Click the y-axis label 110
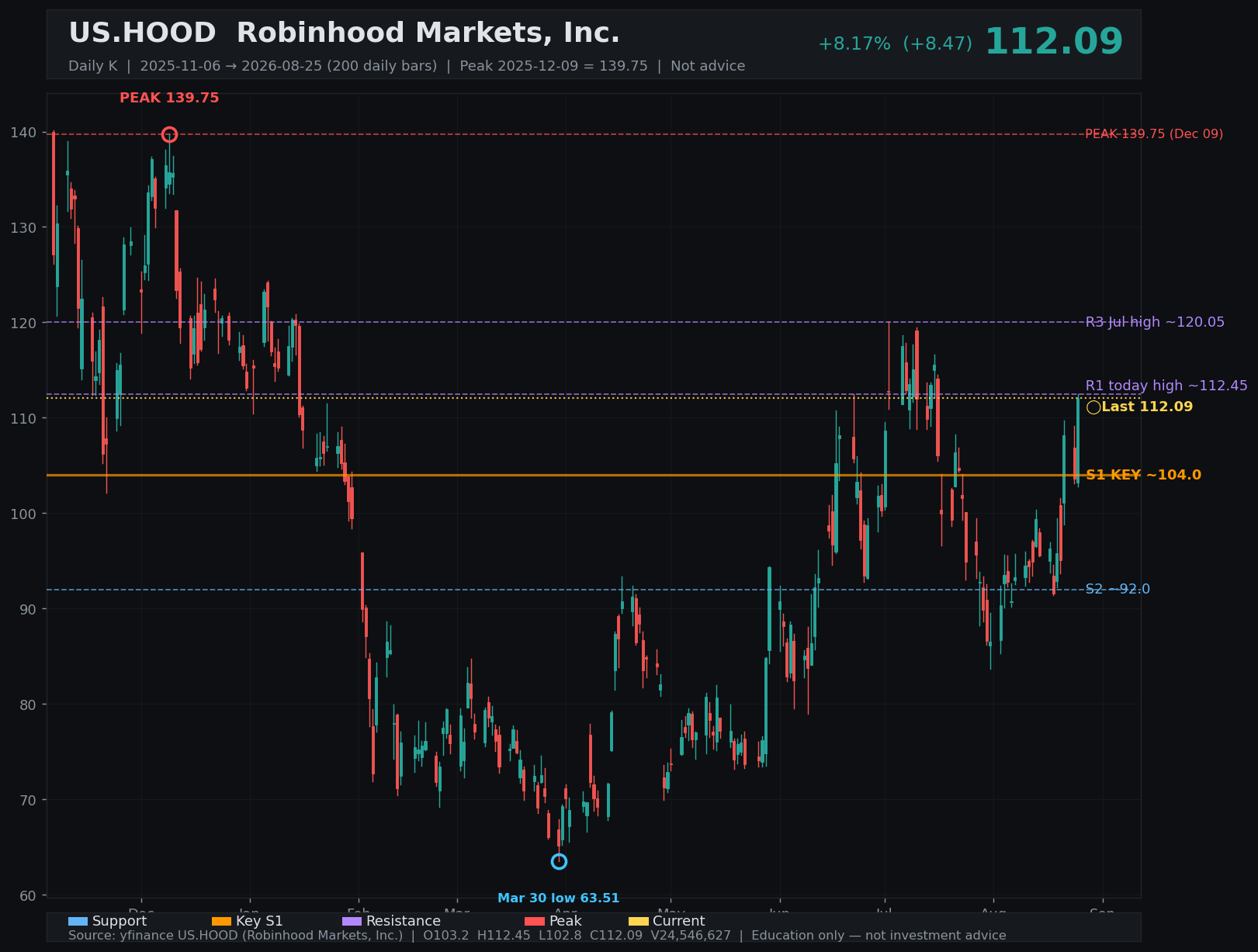This screenshot has height=952, width=1258. [23, 419]
